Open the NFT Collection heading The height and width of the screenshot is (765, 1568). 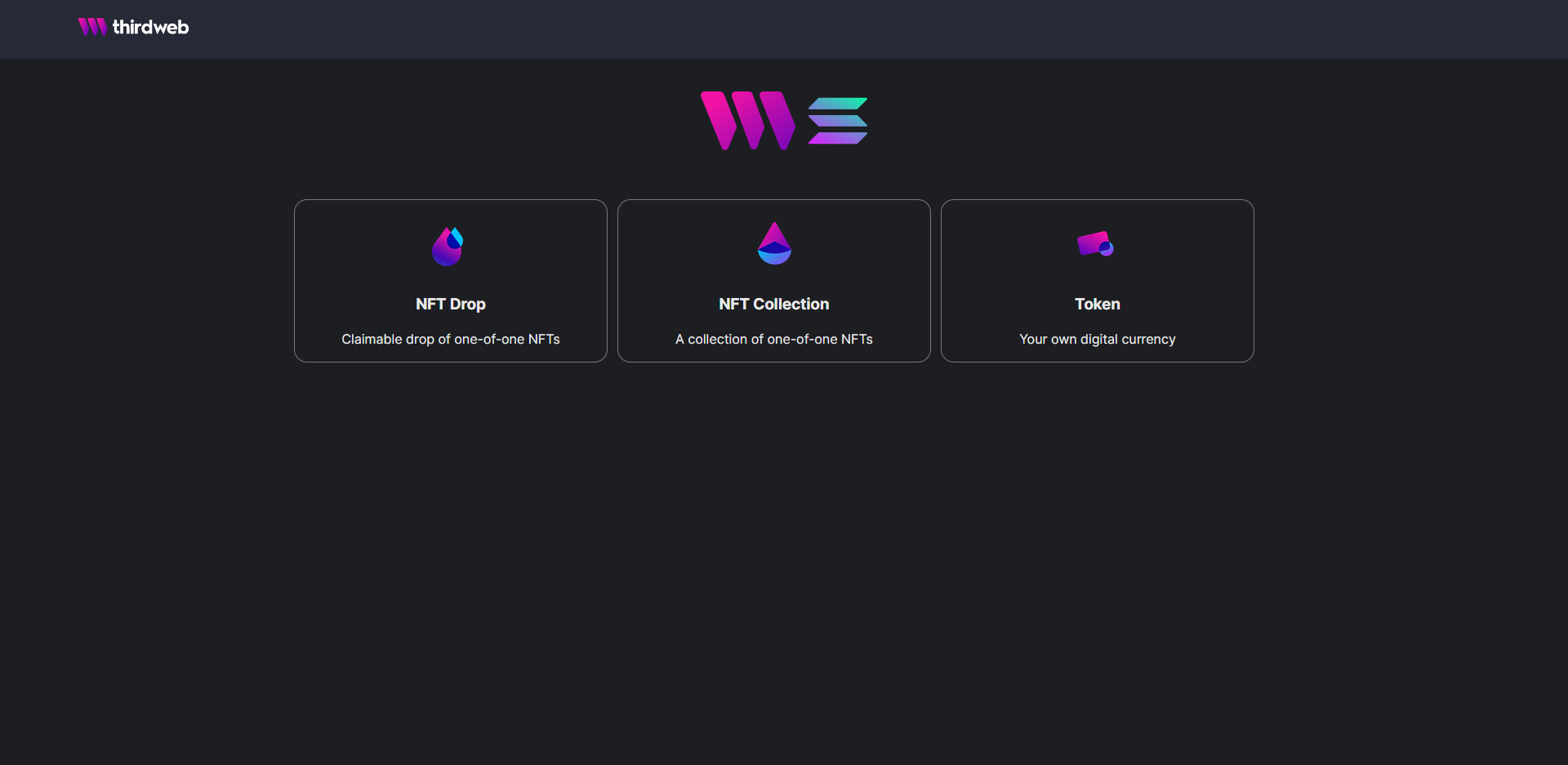(774, 304)
